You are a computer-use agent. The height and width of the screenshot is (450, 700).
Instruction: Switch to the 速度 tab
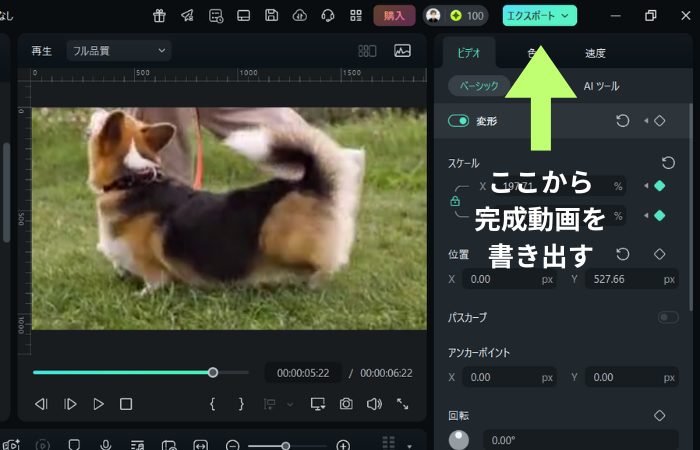(595, 53)
